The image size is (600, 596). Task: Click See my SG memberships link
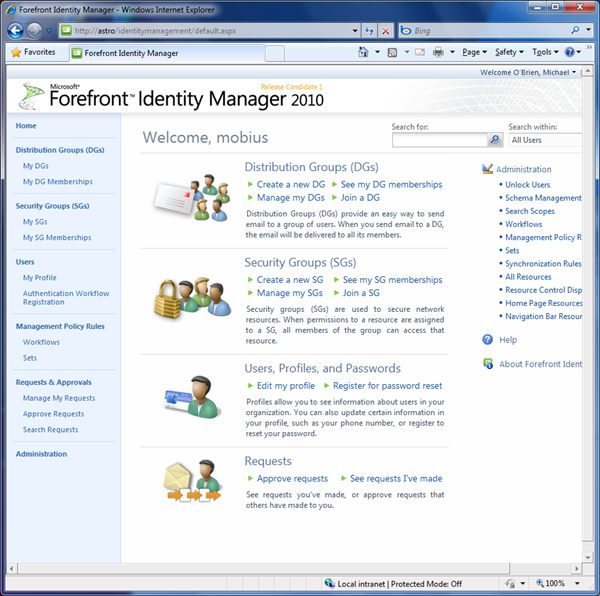click(x=392, y=280)
